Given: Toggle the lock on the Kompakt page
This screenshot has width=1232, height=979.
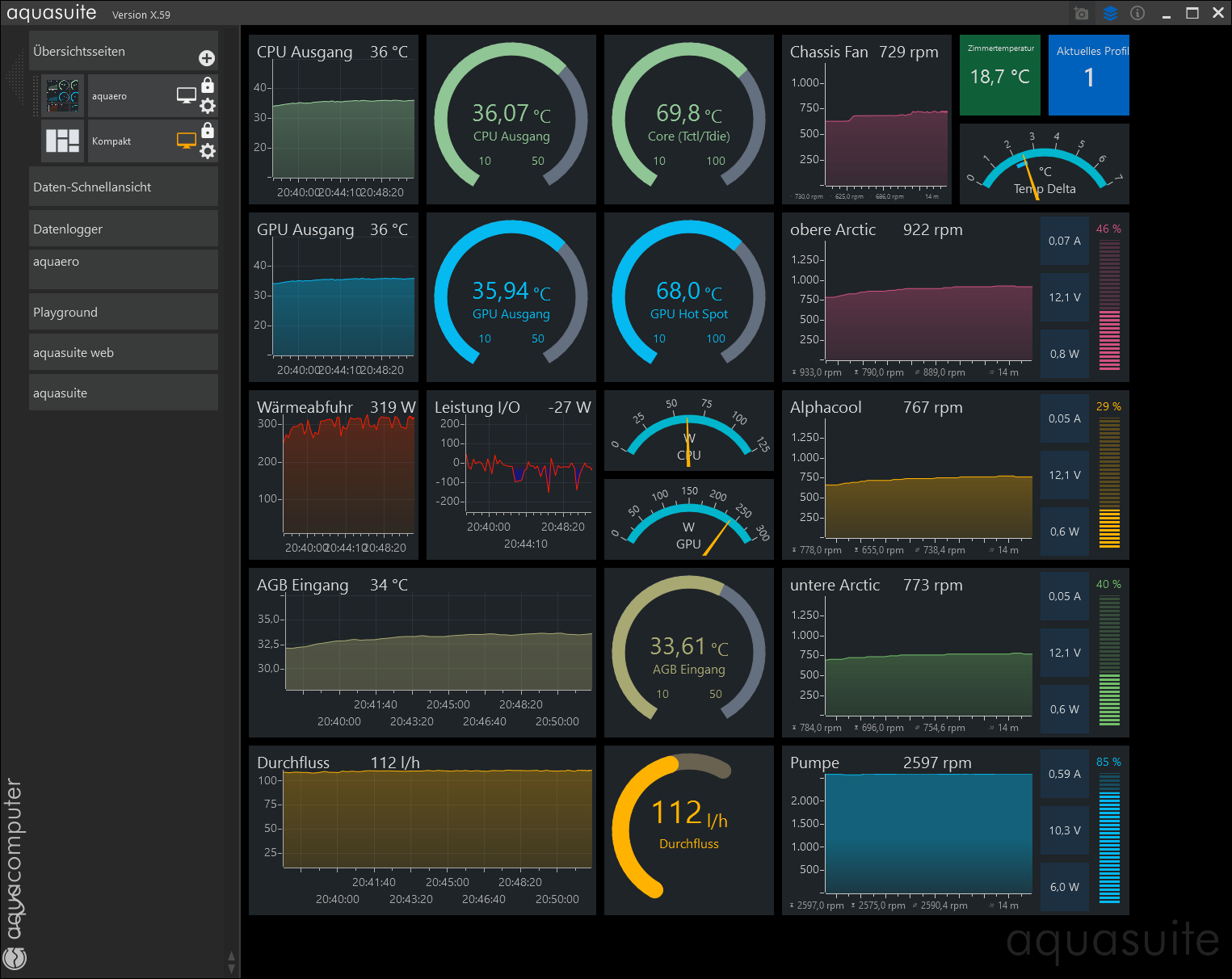Looking at the screenshot, I should coord(208,130).
